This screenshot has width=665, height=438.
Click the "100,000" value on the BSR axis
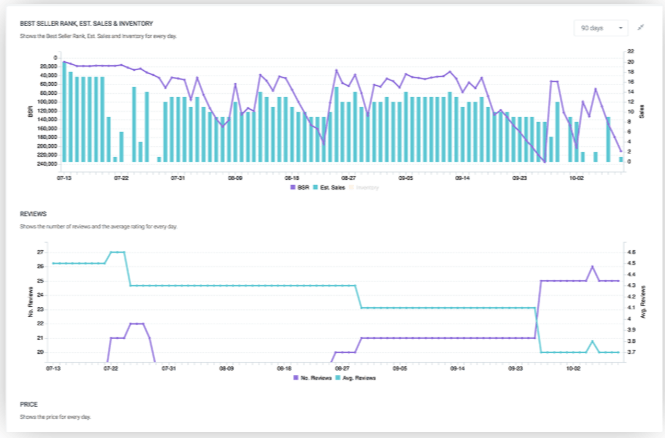pyautogui.click(x=48, y=102)
